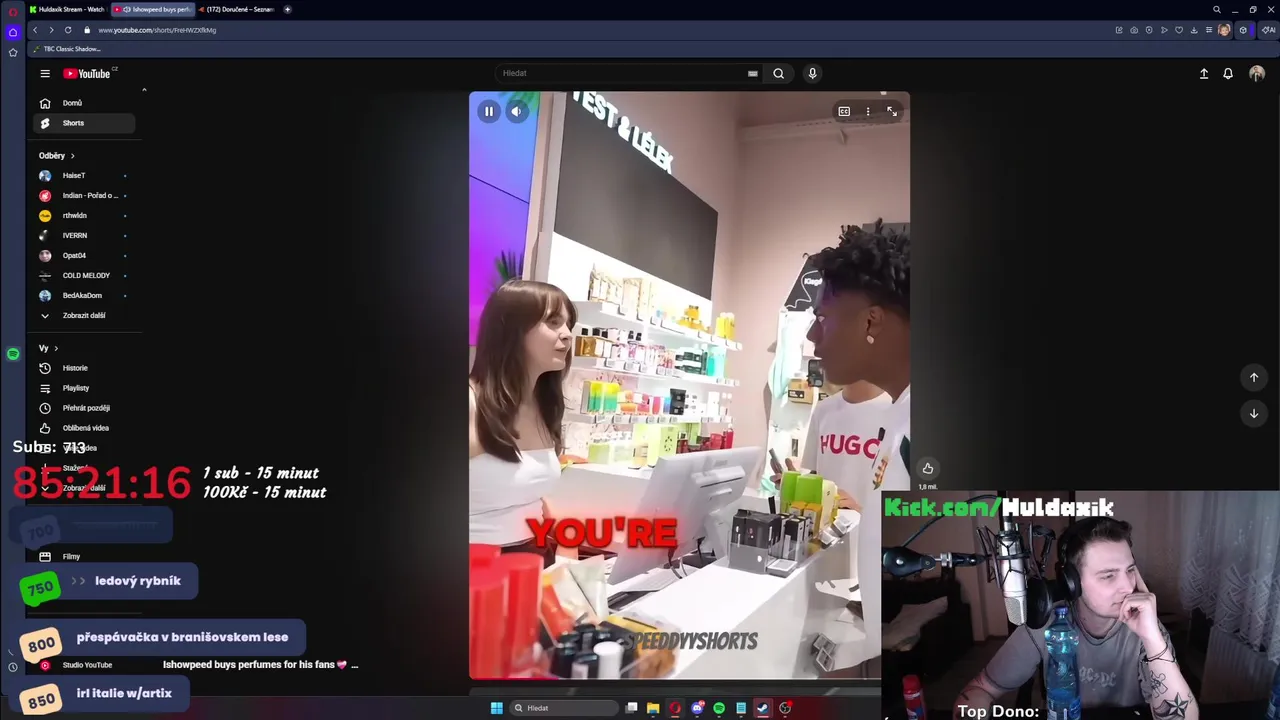Screen dimensions: 1280x720
Task: Click the YouTube search magnifier button
Action: [x=778, y=73]
